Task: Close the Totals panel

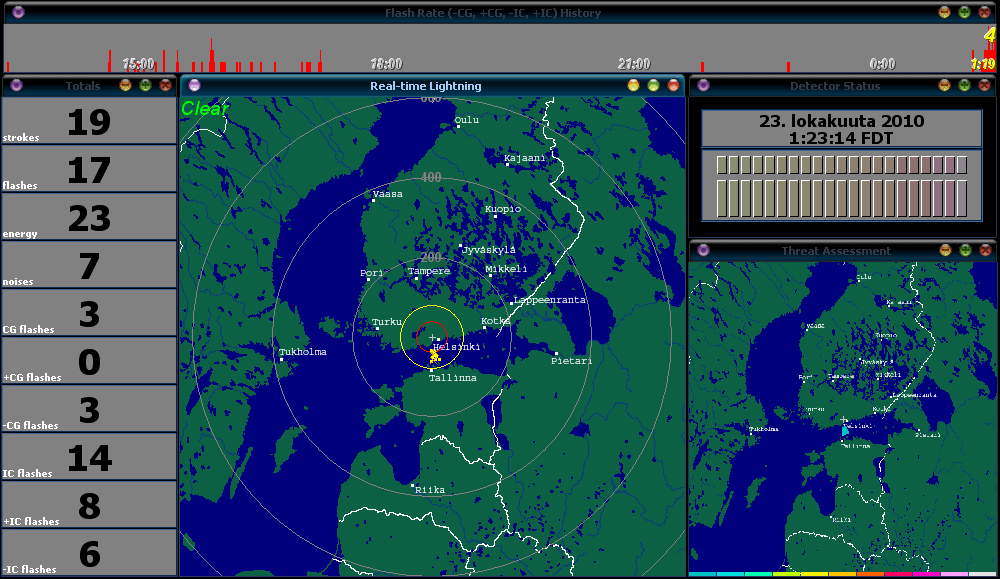Action: coord(165,85)
